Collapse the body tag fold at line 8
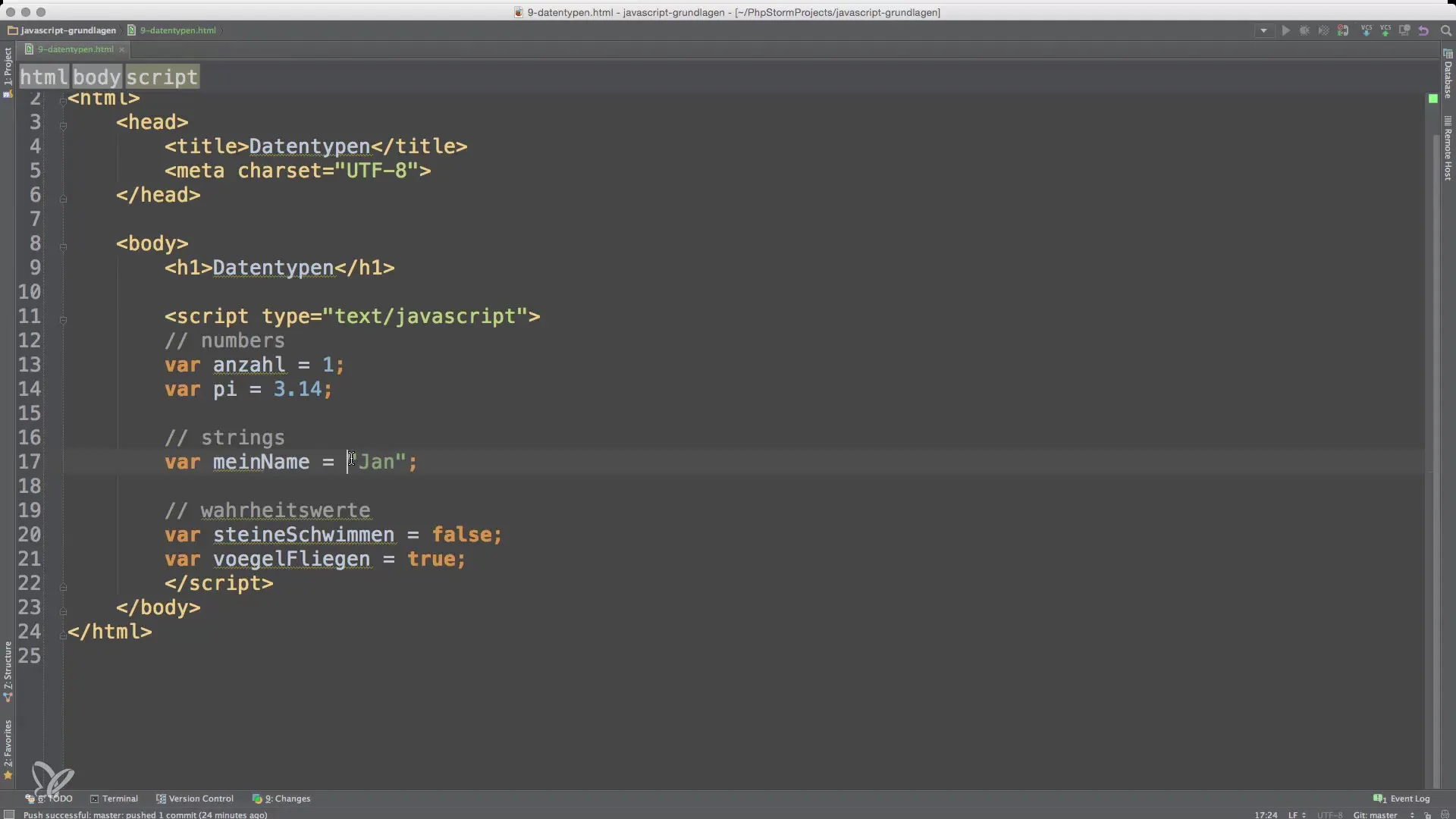1456x819 pixels. [x=63, y=247]
